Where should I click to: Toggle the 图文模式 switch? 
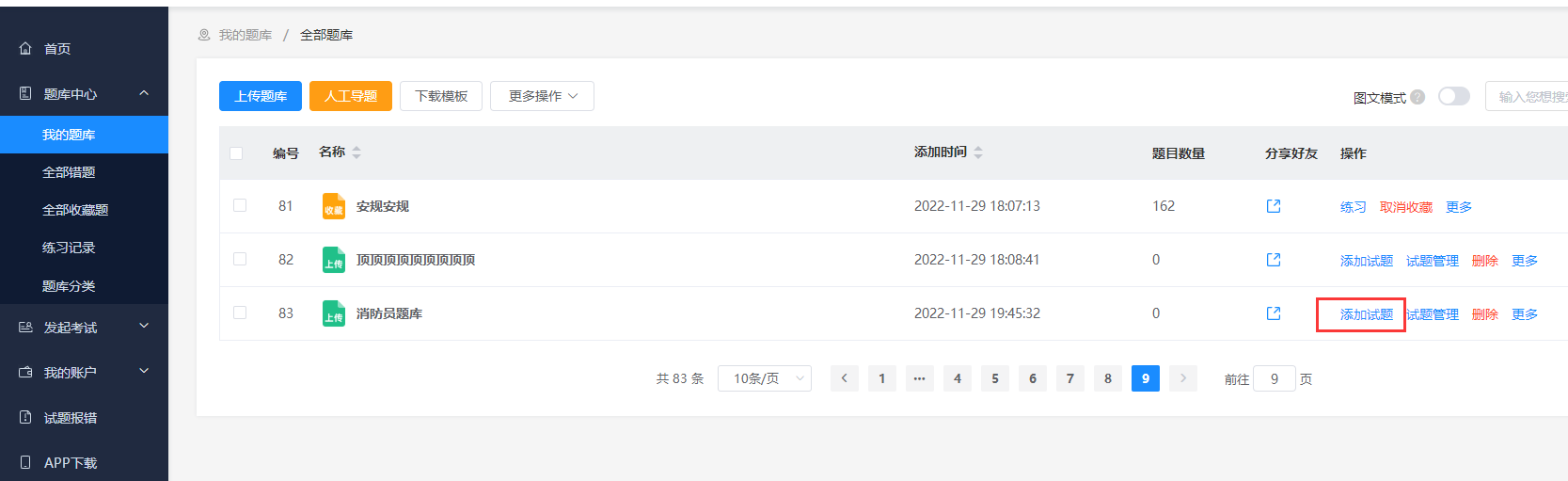click(x=1454, y=96)
